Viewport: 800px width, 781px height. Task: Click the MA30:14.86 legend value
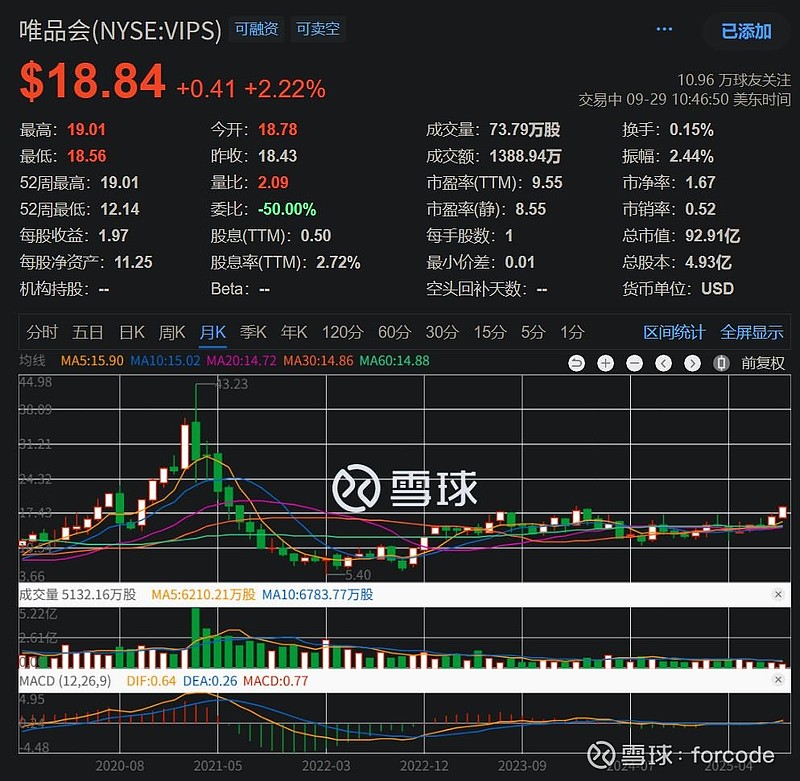coord(318,361)
